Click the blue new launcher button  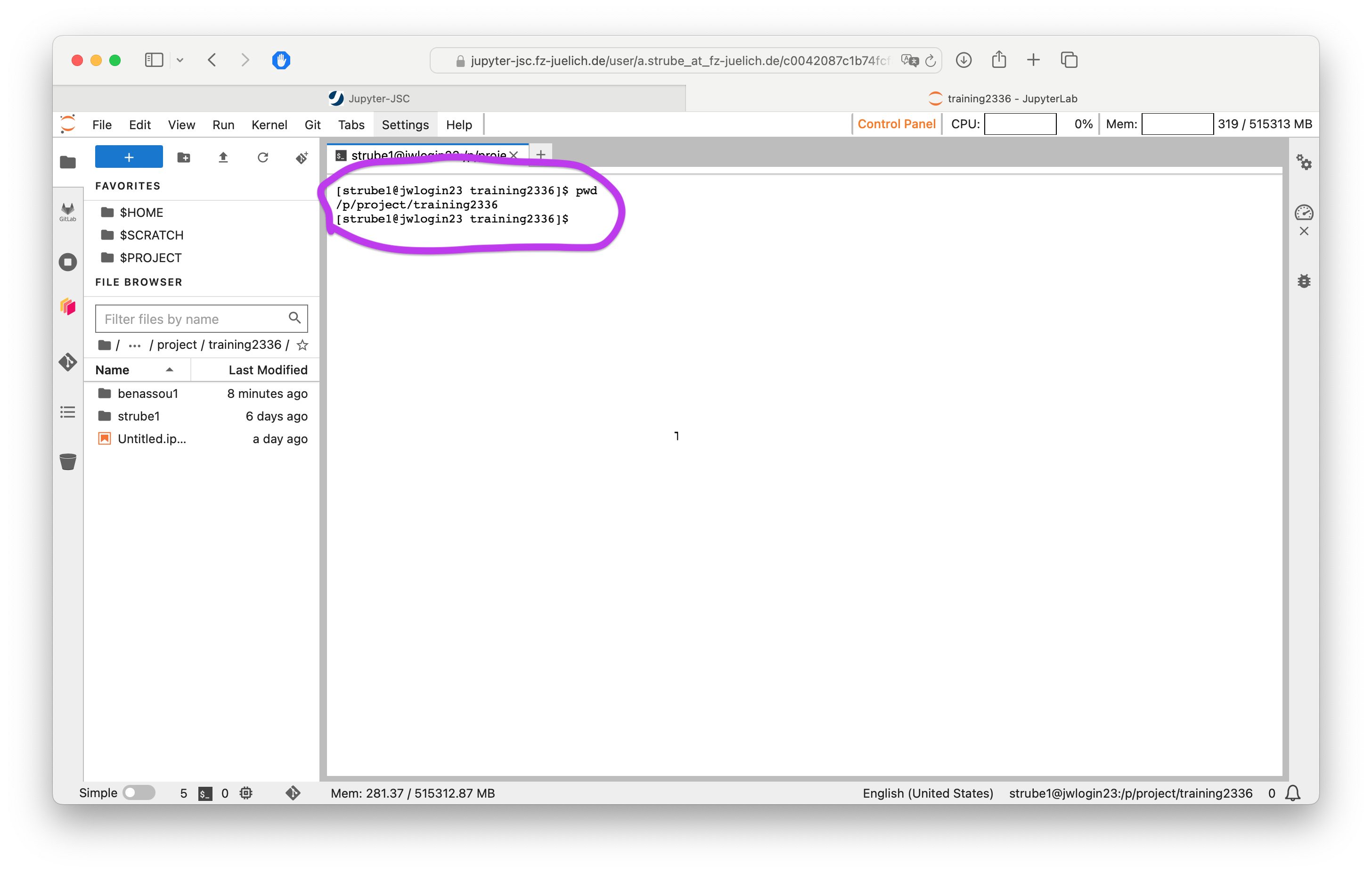tap(129, 157)
